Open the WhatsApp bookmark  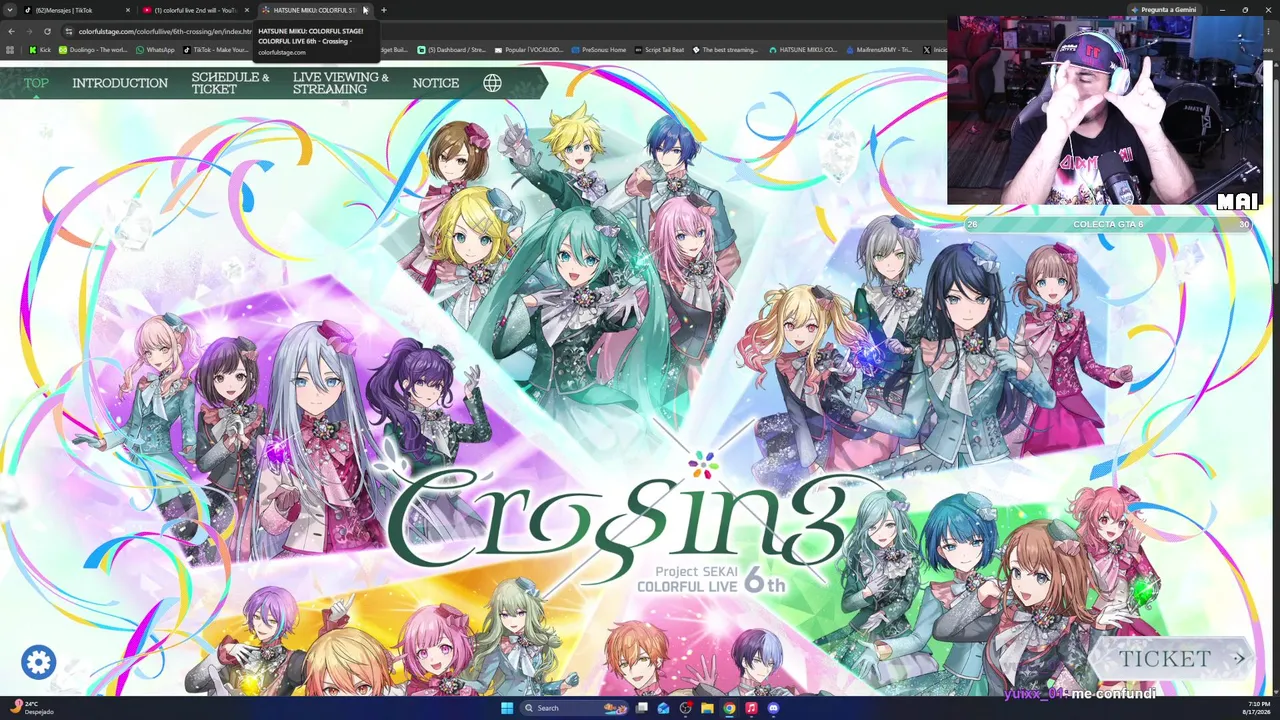pyautogui.click(x=155, y=49)
